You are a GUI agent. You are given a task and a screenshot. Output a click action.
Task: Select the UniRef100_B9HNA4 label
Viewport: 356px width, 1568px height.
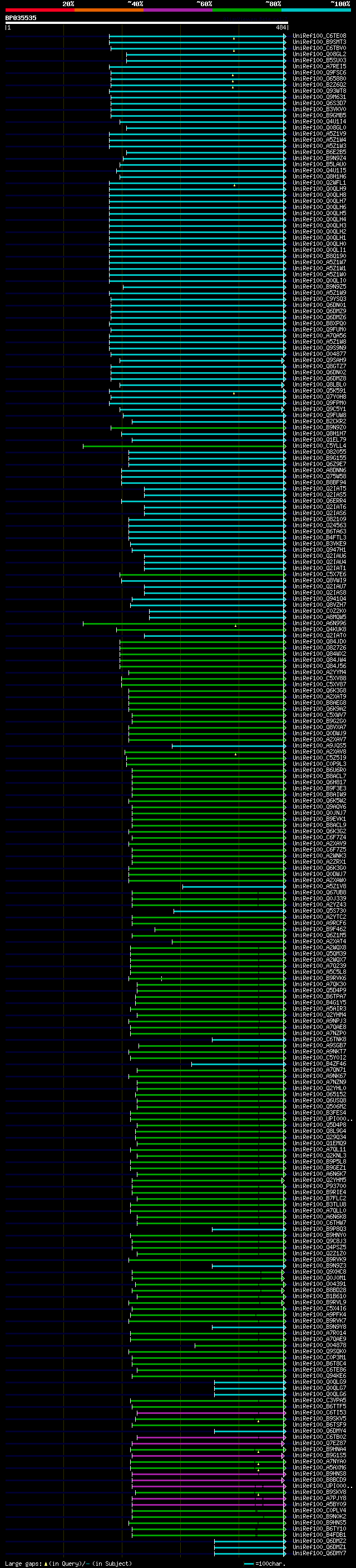coord(319,1449)
